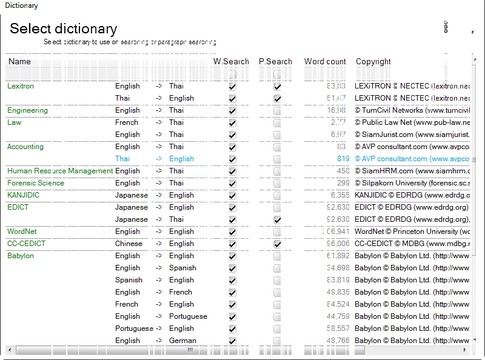
Task: Click word count 450
Action: 343,171
